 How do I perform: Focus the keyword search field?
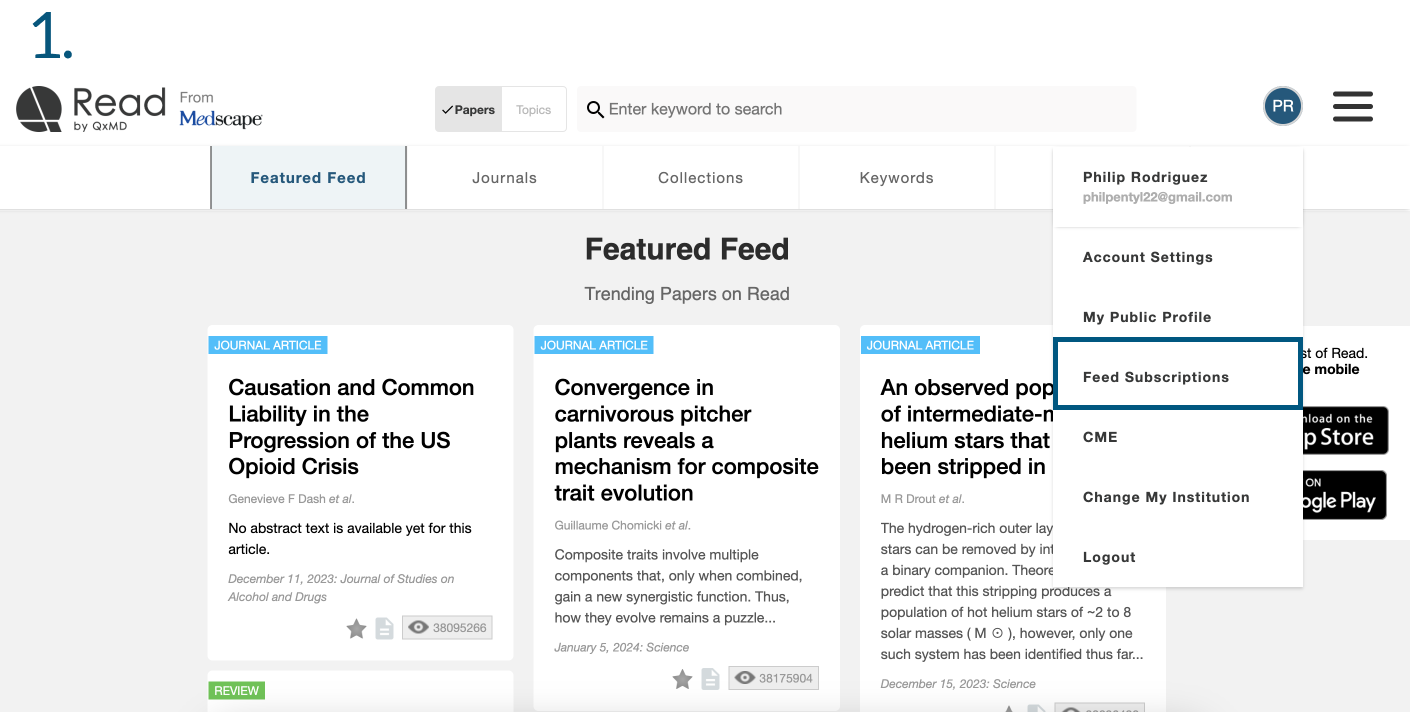[x=856, y=109]
